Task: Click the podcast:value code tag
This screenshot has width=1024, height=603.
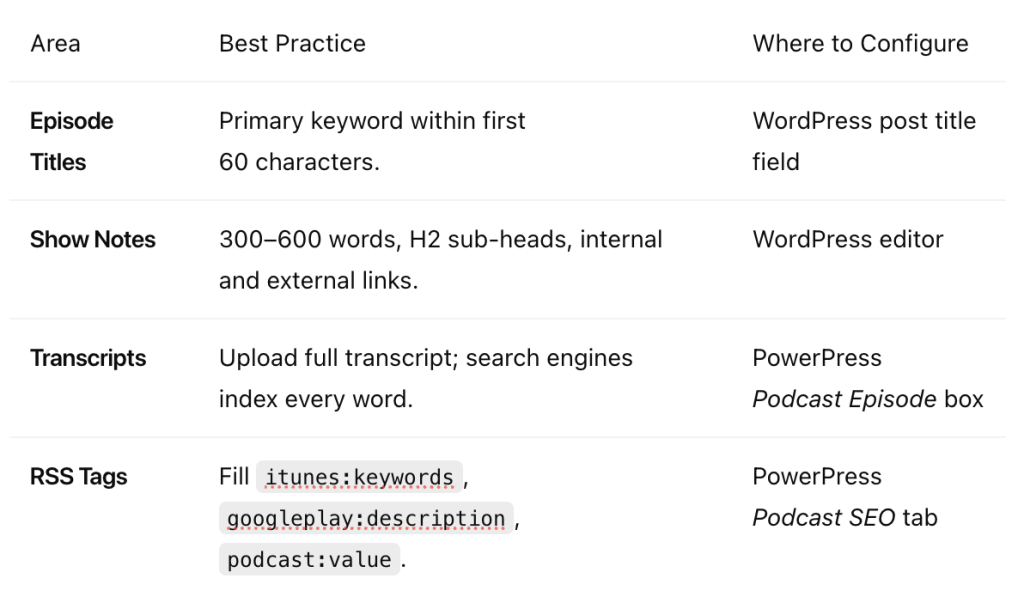Action: [309, 560]
